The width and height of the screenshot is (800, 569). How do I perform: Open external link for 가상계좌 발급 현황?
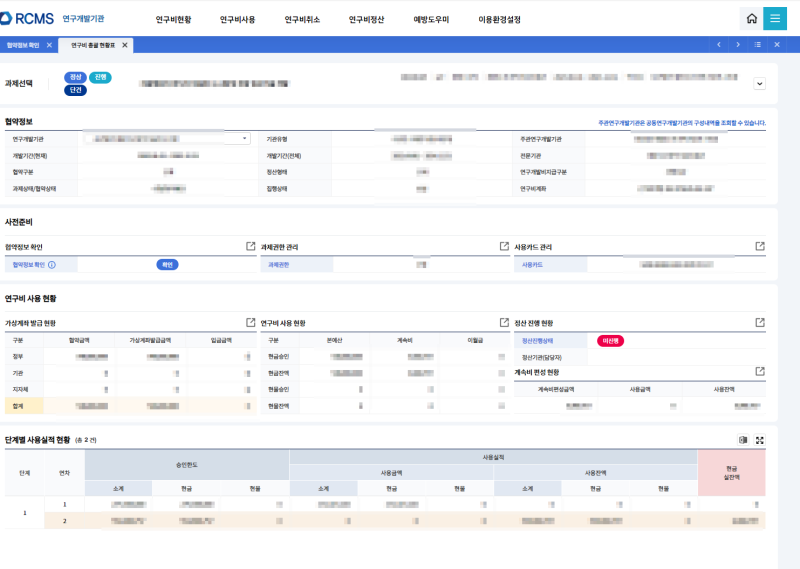pyautogui.click(x=251, y=323)
